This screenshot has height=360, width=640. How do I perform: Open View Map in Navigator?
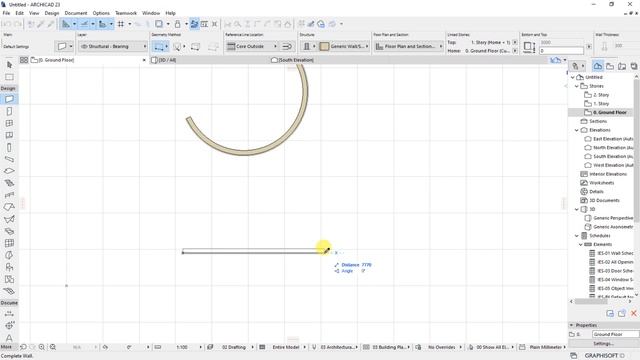pyautogui.click(x=610, y=66)
